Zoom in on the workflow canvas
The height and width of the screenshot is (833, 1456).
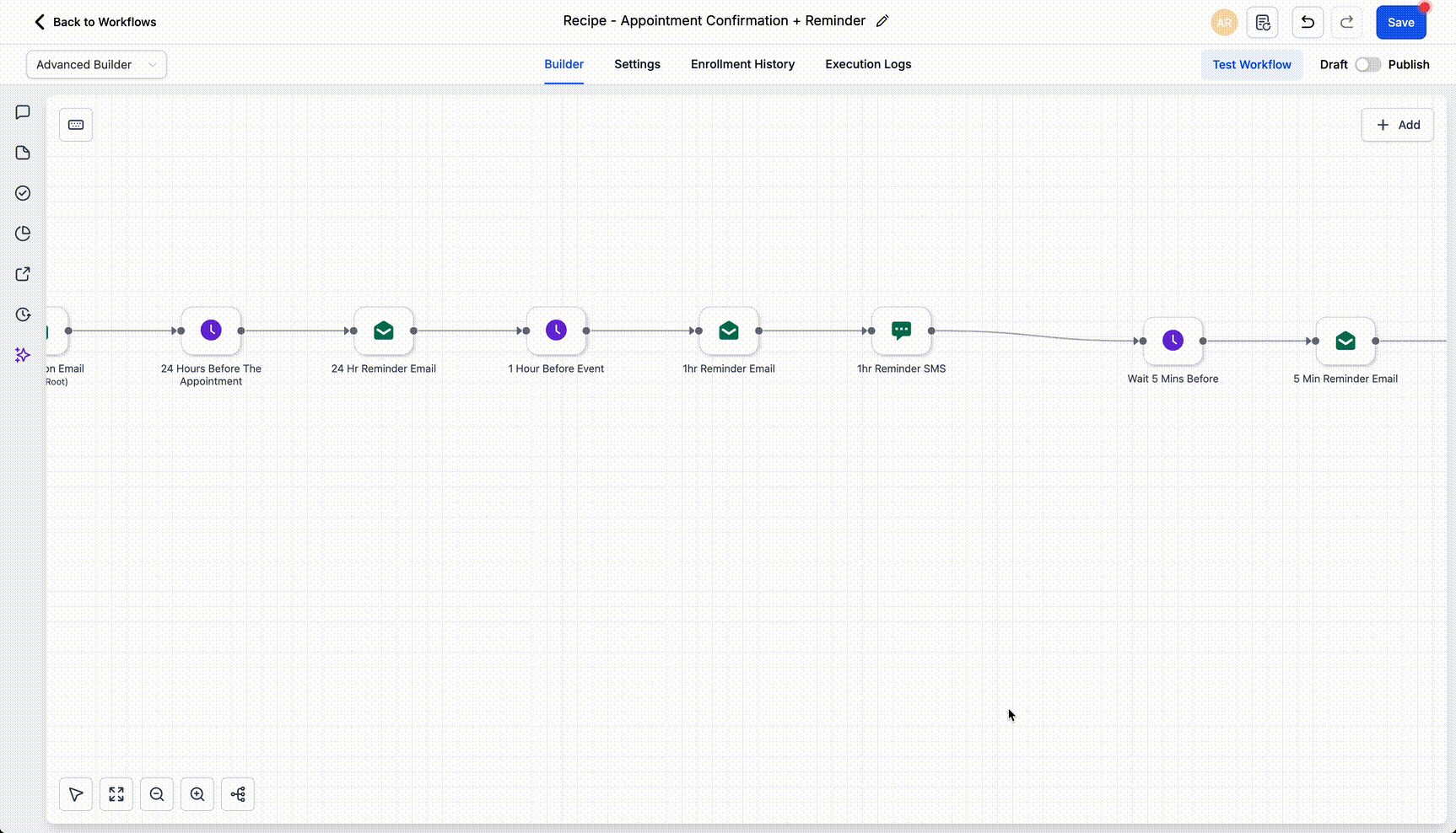click(x=197, y=793)
